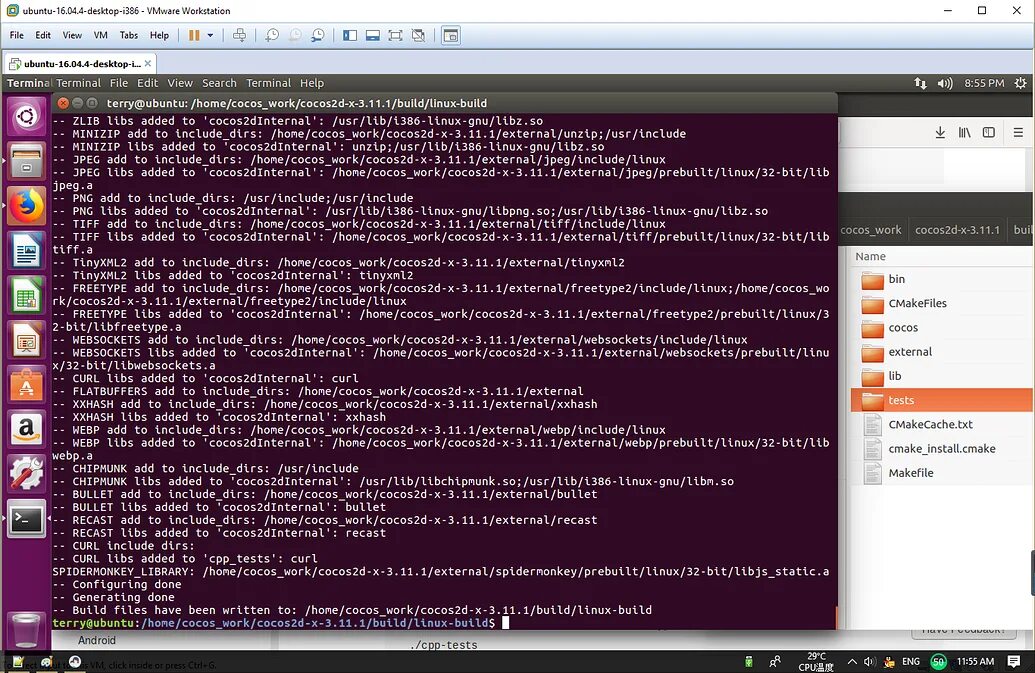Select the bin folder in file manager

point(942,279)
